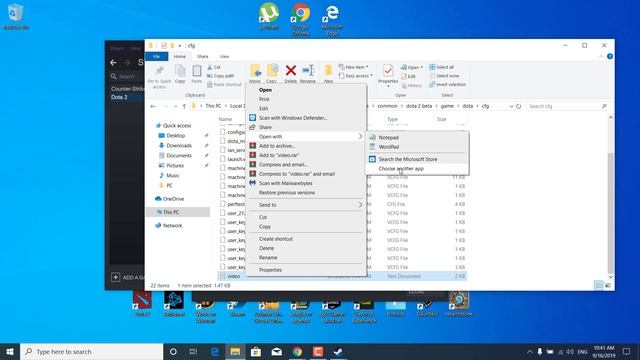Open the Easy access dropdown
640x360 pixels.
[355, 76]
